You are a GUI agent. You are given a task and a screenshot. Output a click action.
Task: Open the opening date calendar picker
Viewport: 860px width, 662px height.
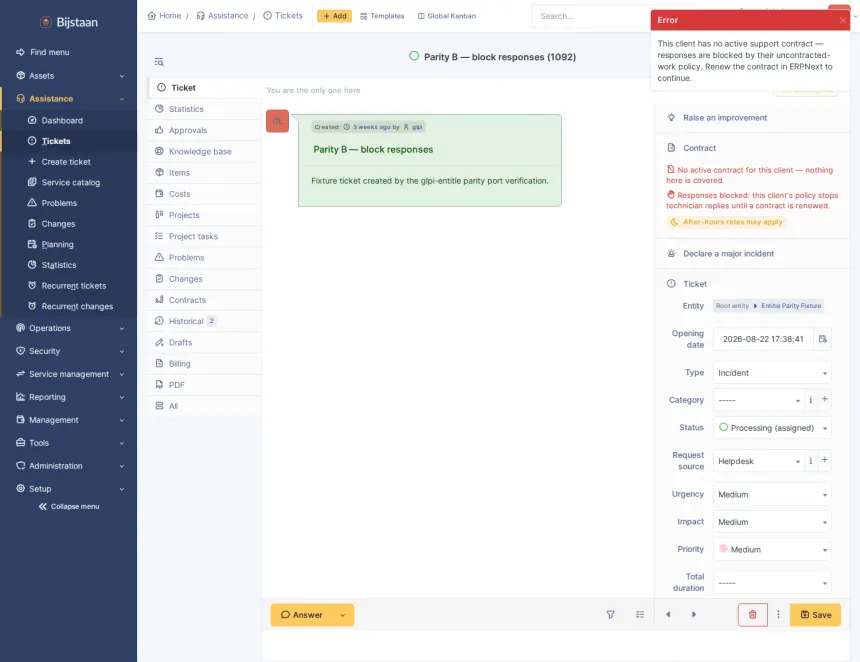(x=823, y=339)
